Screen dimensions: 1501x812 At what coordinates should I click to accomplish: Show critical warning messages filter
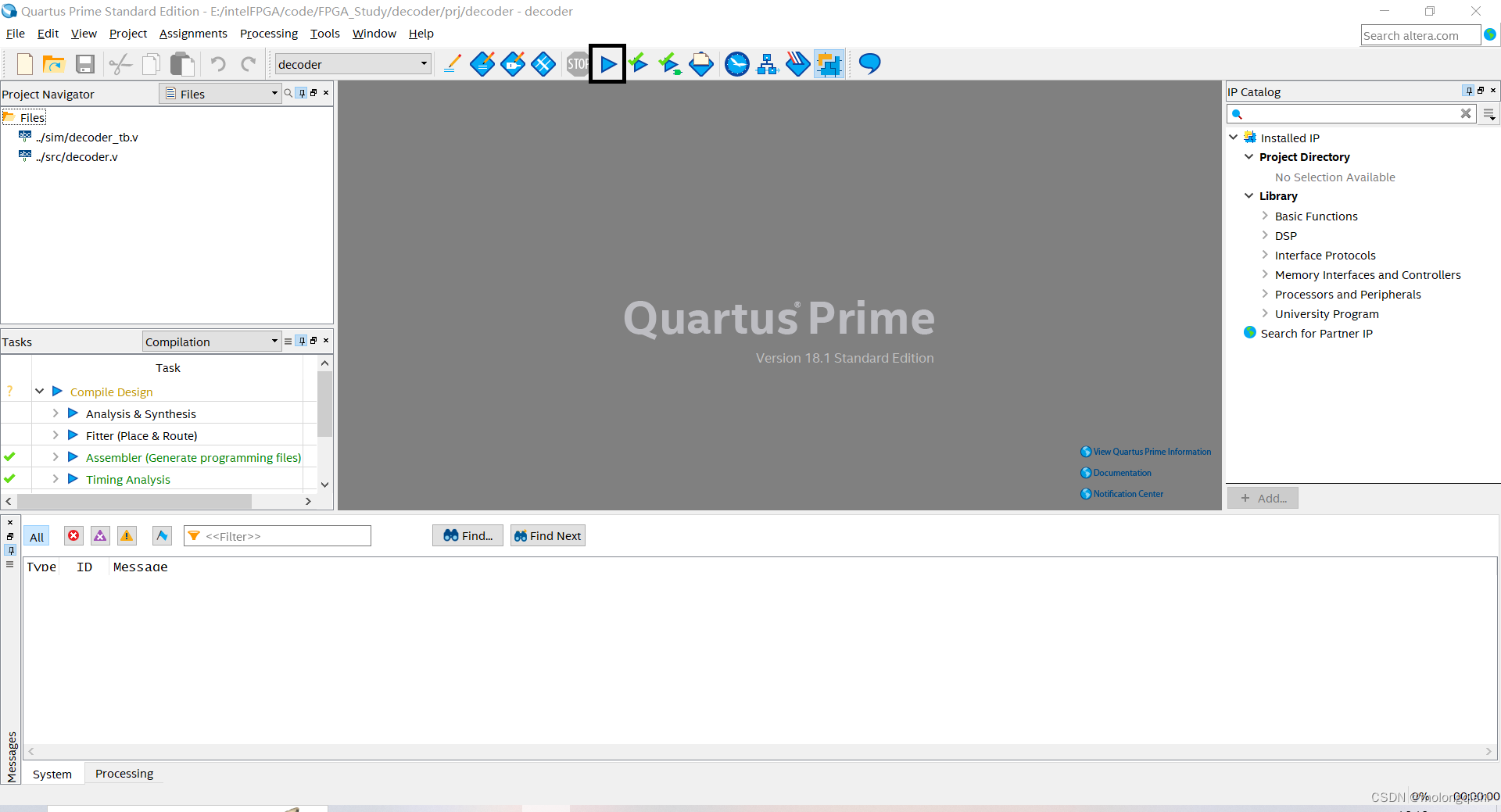click(x=100, y=535)
